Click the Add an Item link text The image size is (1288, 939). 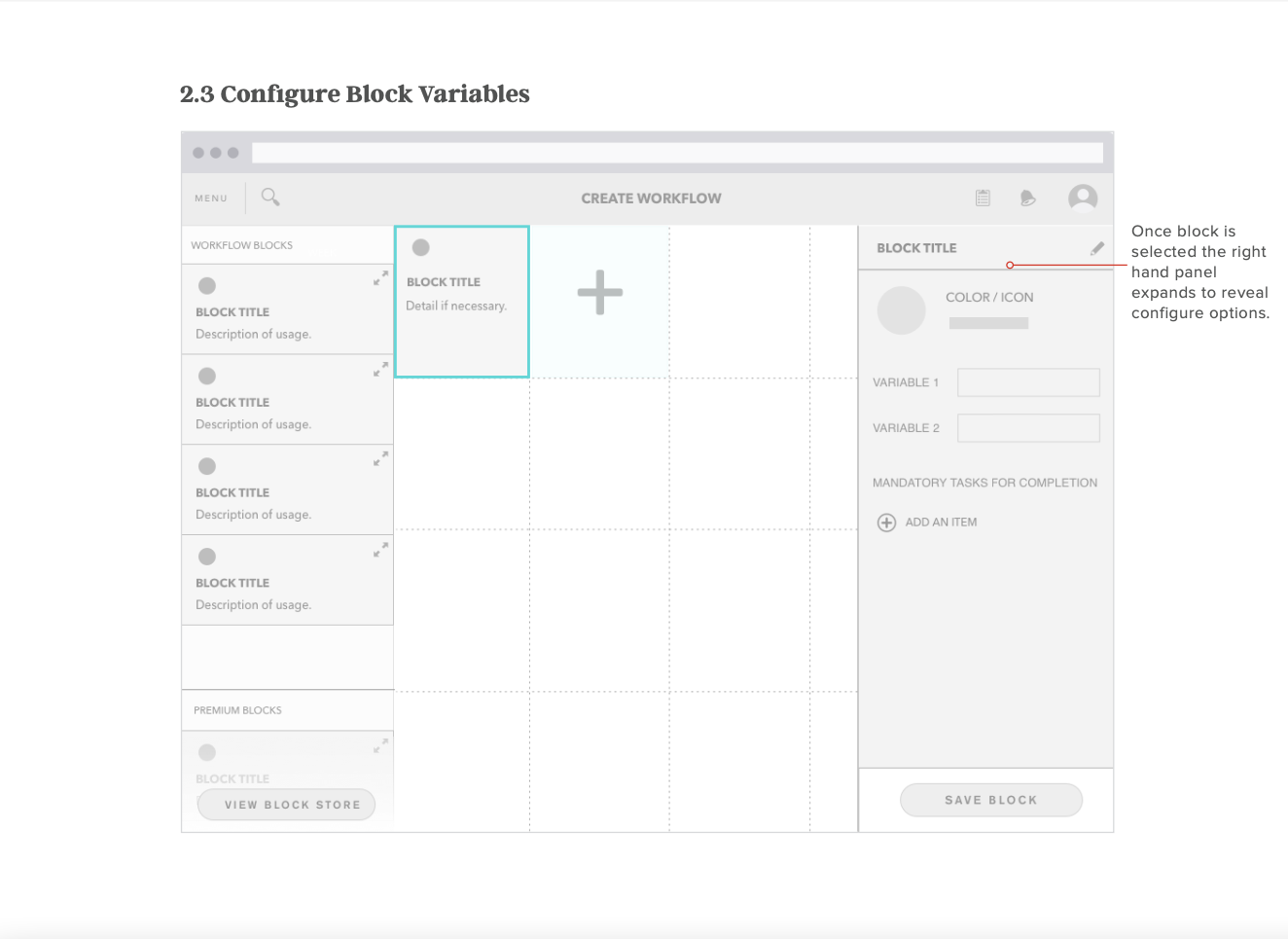(941, 523)
